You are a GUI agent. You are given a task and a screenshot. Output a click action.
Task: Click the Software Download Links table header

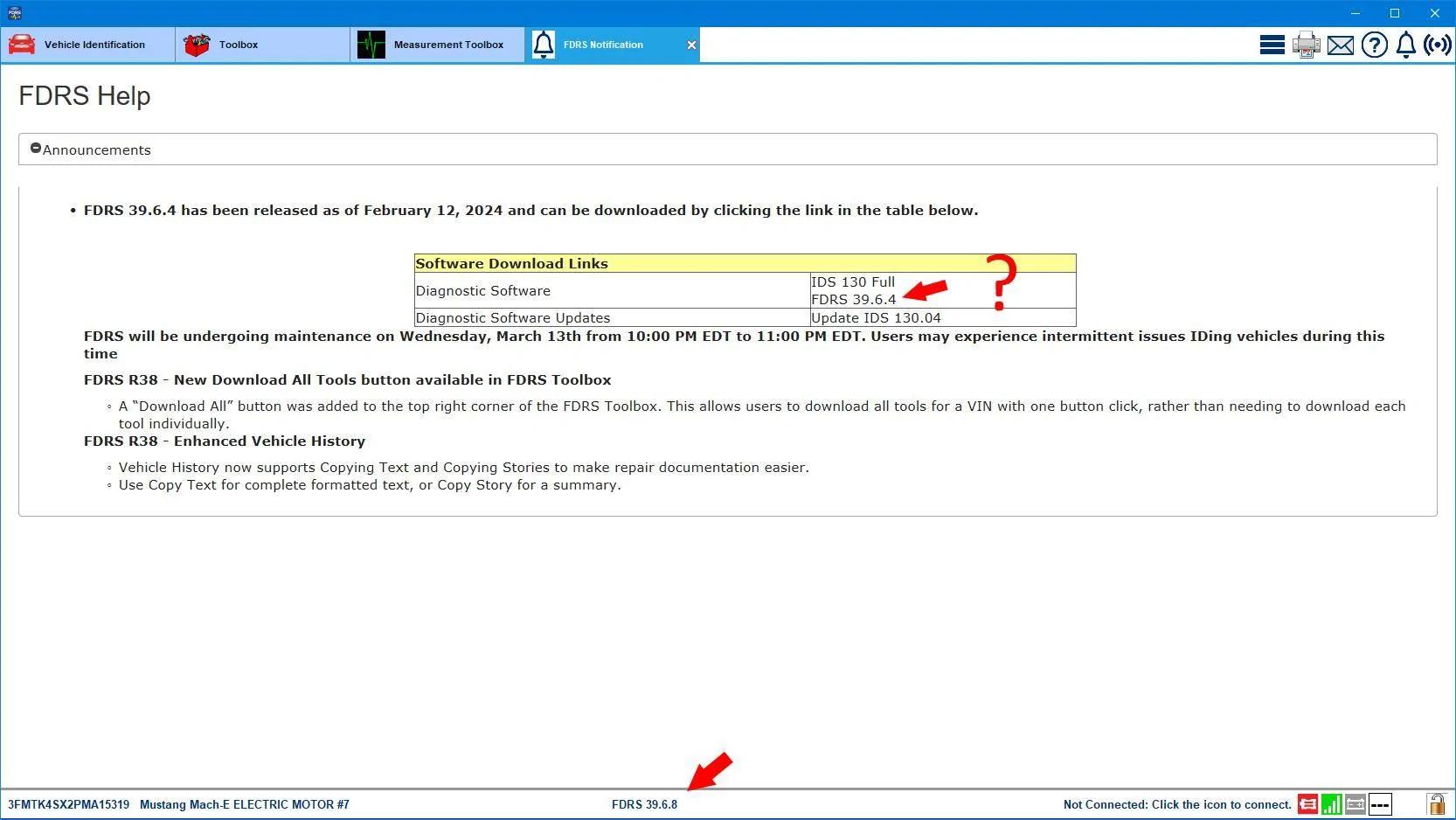pyautogui.click(x=745, y=263)
